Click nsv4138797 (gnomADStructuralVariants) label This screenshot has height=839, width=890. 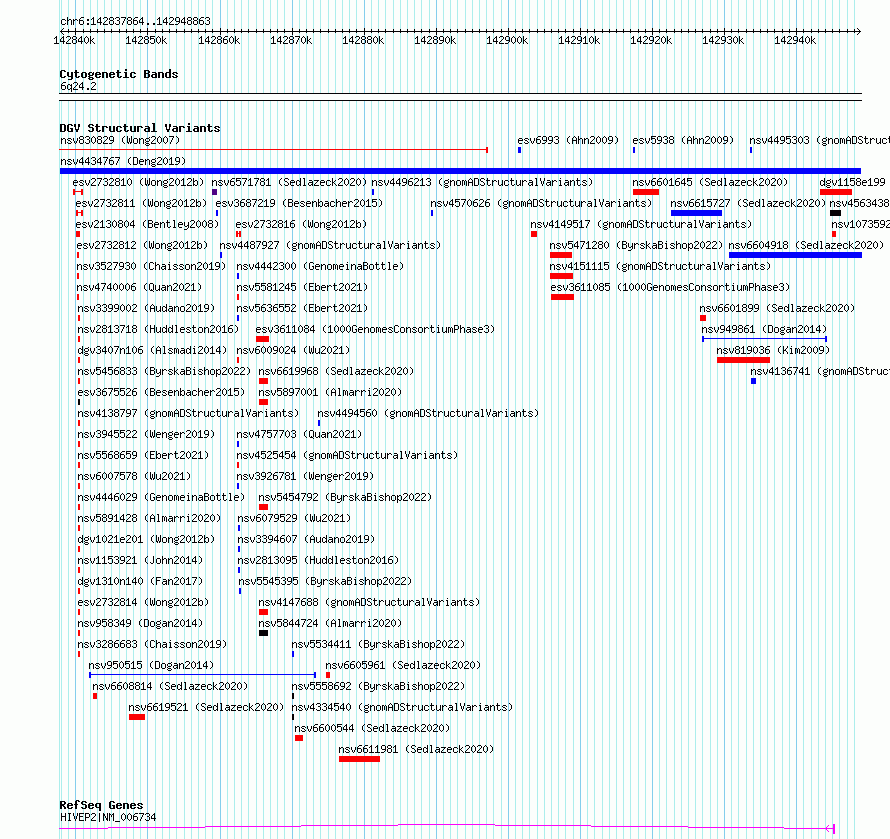point(188,413)
